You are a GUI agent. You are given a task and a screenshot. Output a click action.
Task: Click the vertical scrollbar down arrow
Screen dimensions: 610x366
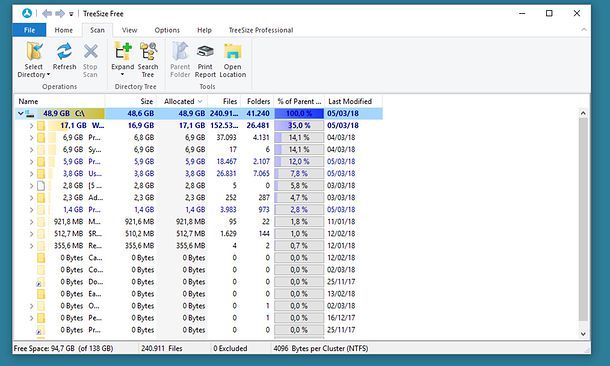[x=583, y=333]
